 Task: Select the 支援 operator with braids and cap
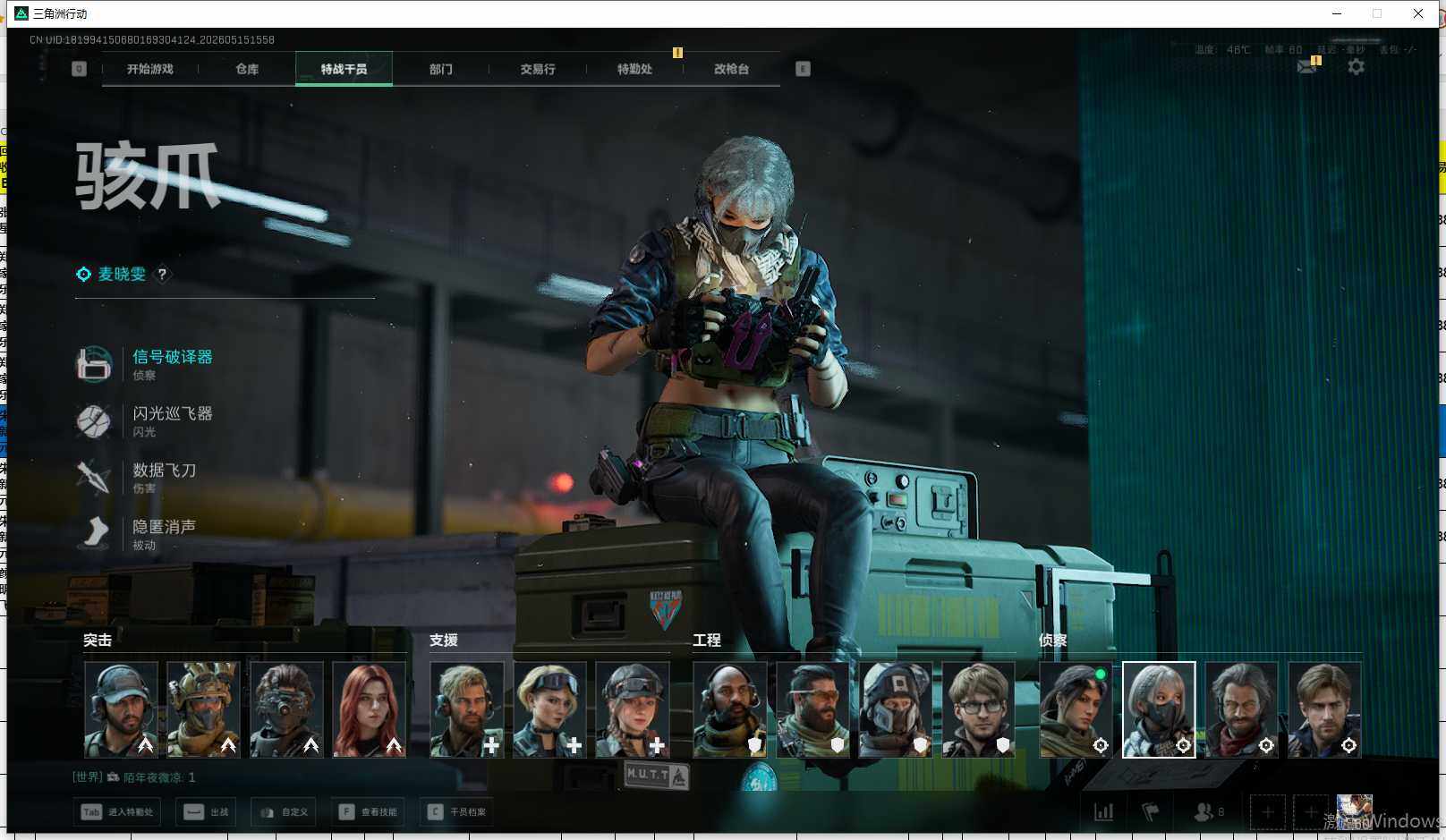(632, 709)
